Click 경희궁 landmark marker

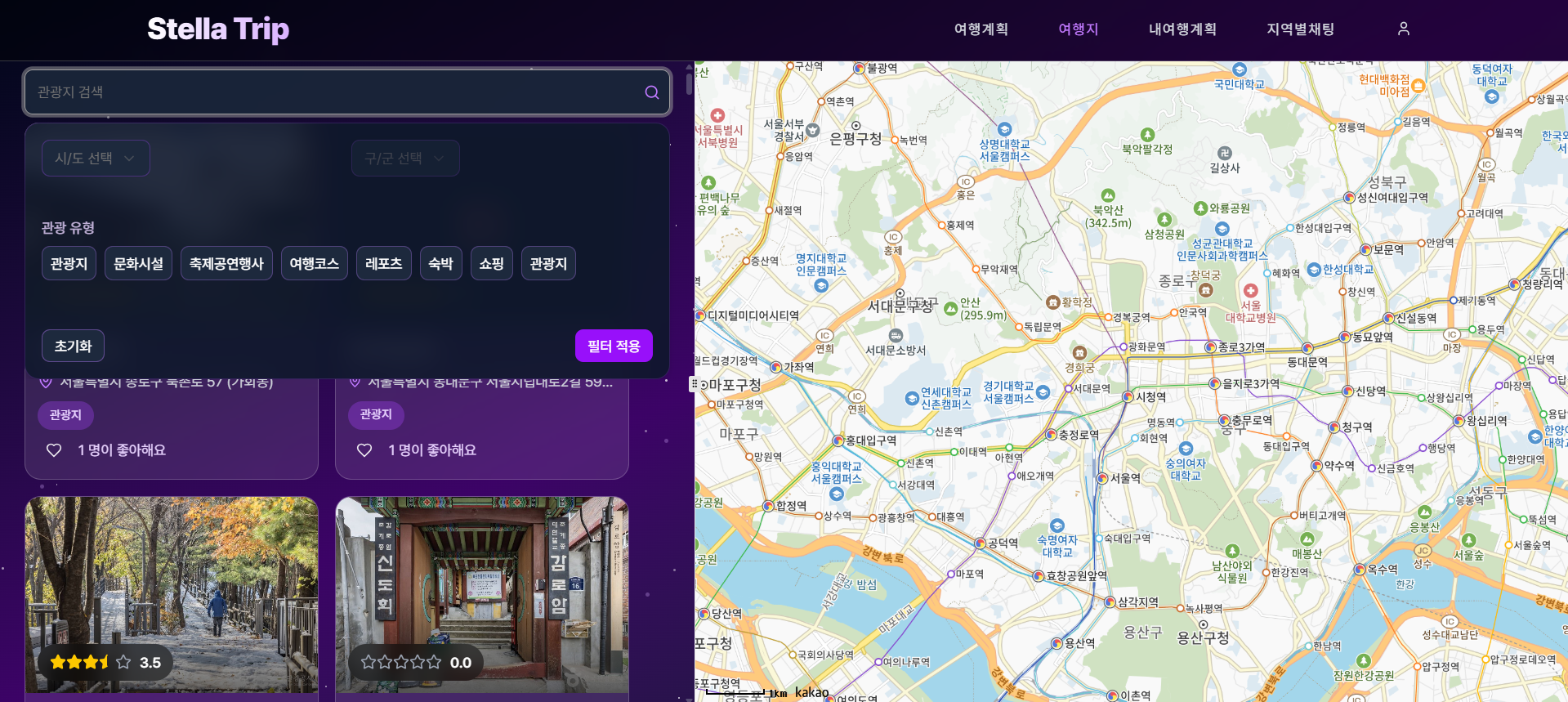[1079, 353]
